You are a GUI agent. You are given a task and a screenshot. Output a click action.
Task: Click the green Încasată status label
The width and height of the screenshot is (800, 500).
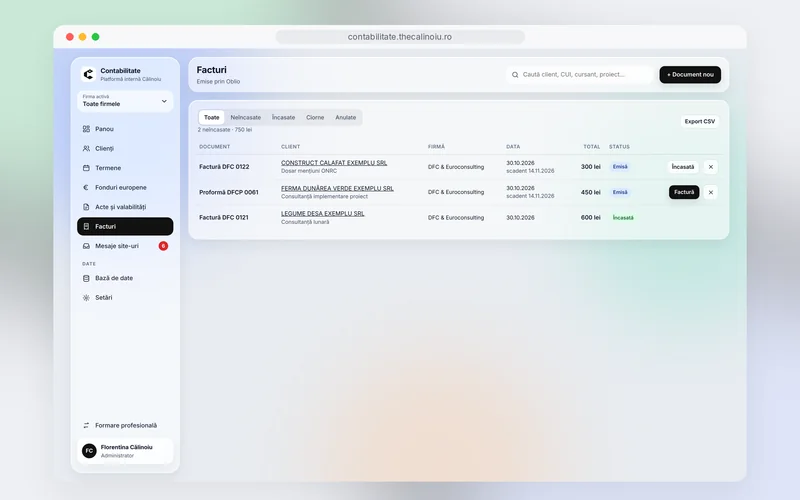(x=623, y=217)
